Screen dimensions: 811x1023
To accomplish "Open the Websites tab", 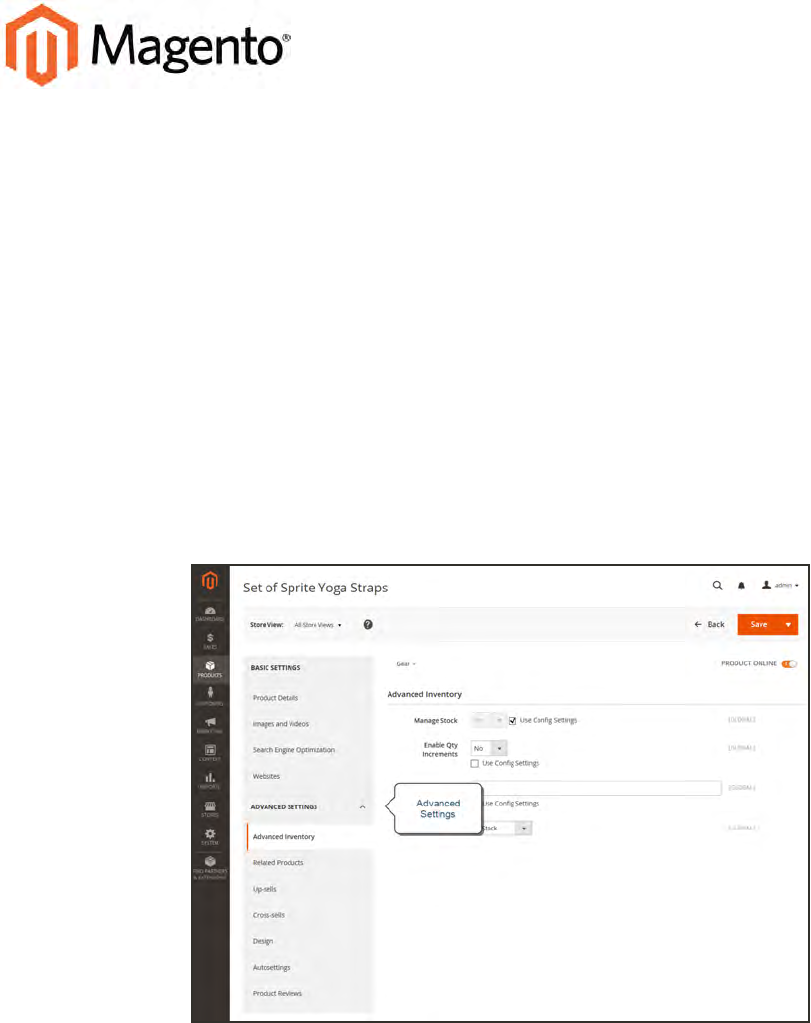I will pyautogui.click(x=266, y=776).
